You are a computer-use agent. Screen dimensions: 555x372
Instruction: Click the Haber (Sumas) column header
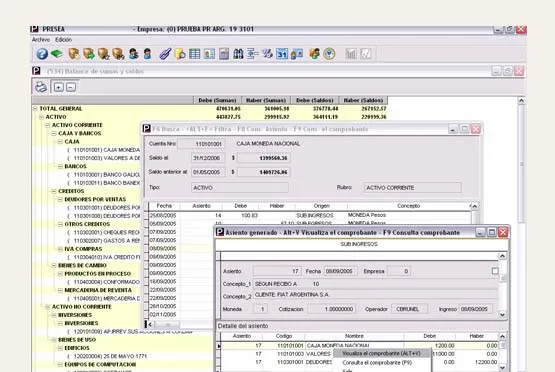click(266, 100)
